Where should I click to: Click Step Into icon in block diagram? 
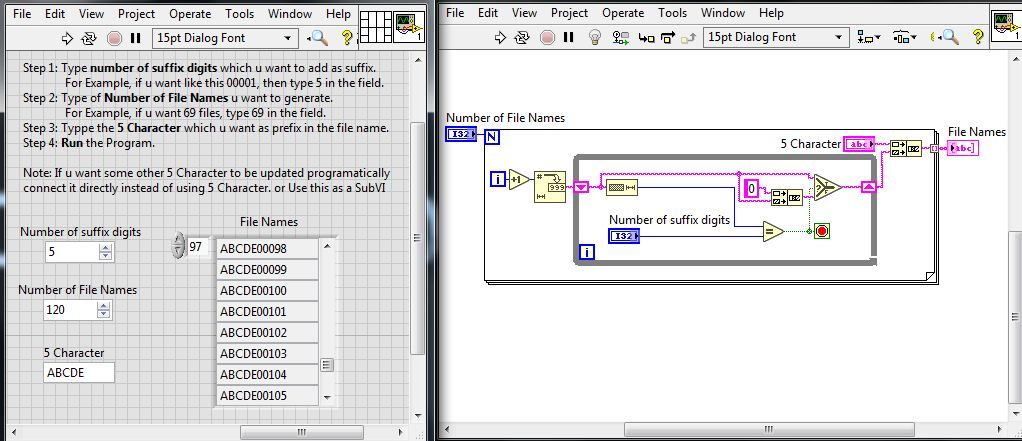tap(645, 37)
